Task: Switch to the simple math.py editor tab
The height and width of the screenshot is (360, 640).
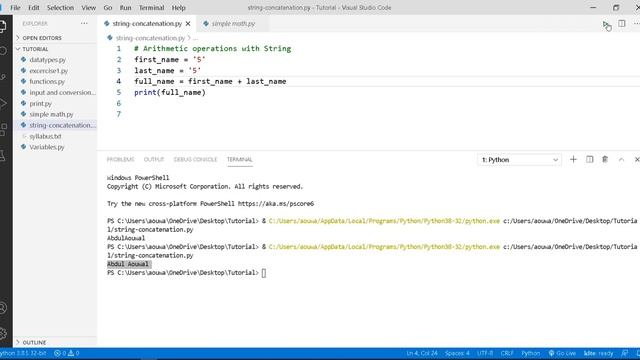Action: [233, 24]
